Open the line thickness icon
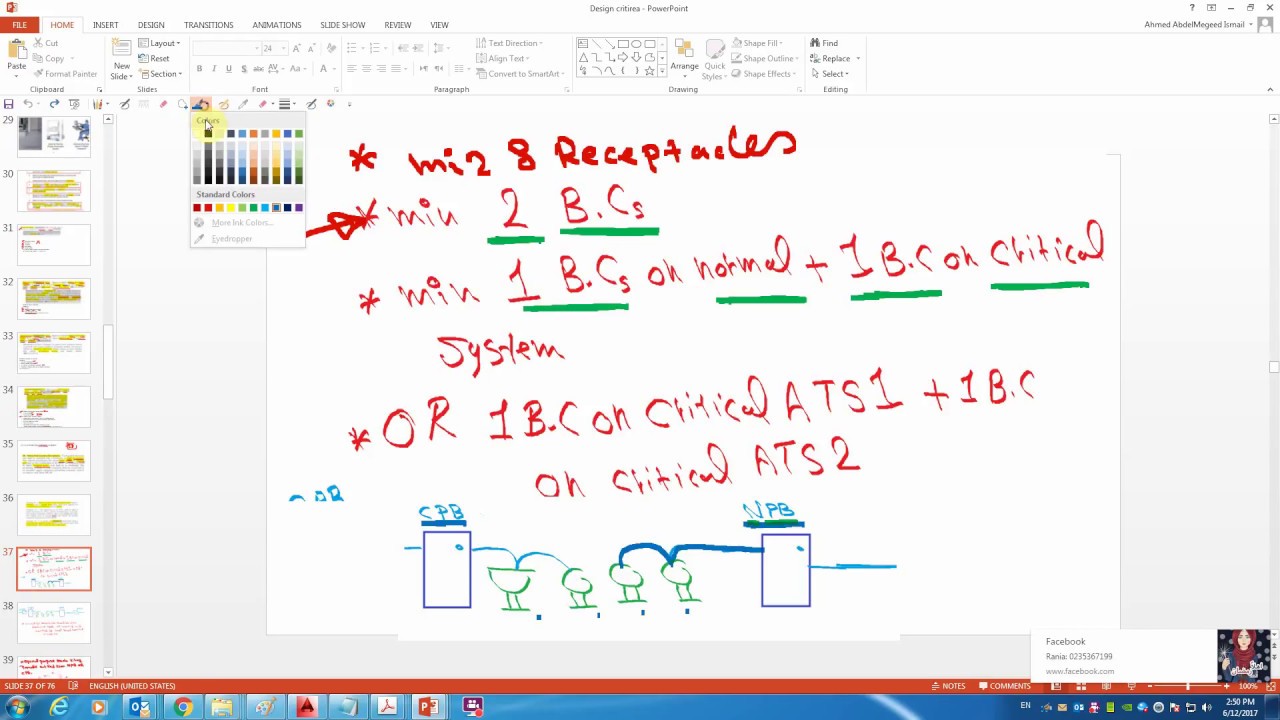This screenshot has width=1280, height=720. 285,104
